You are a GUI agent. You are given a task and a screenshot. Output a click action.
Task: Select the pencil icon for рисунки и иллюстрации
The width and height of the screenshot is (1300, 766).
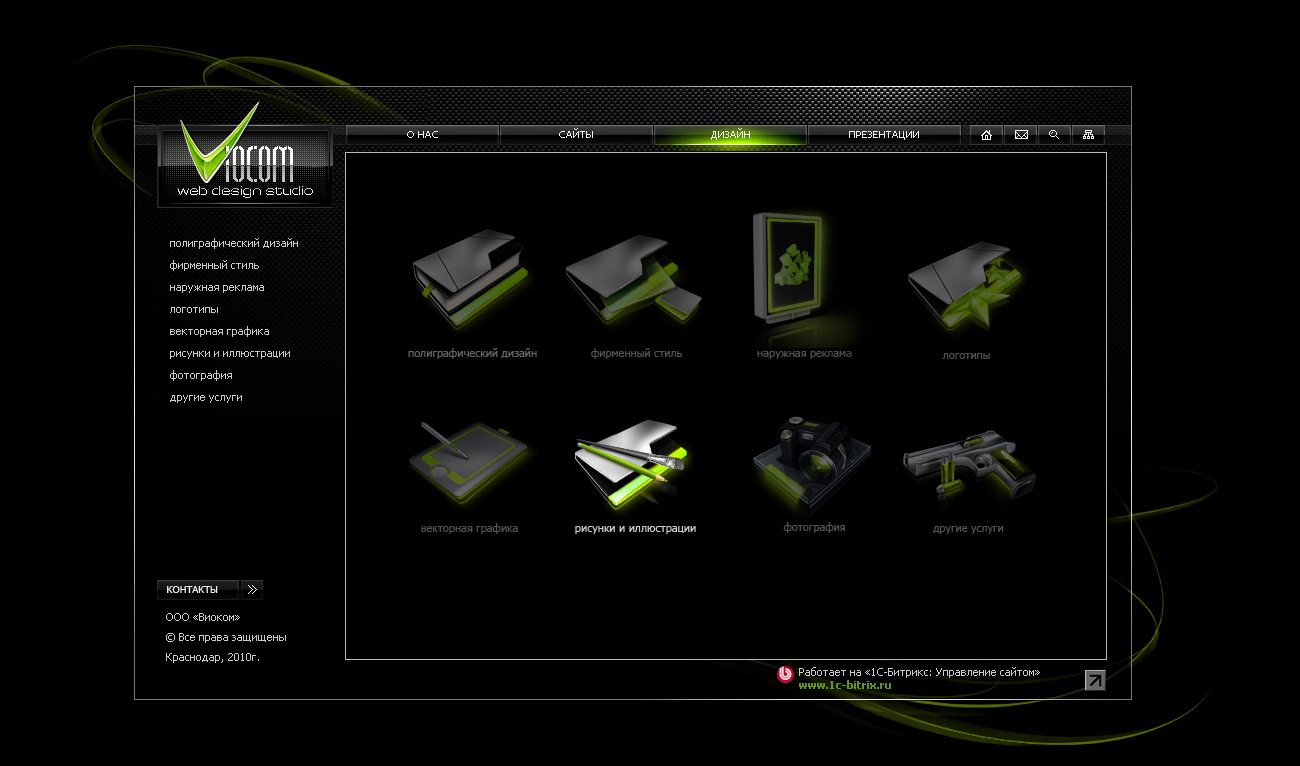(633, 460)
